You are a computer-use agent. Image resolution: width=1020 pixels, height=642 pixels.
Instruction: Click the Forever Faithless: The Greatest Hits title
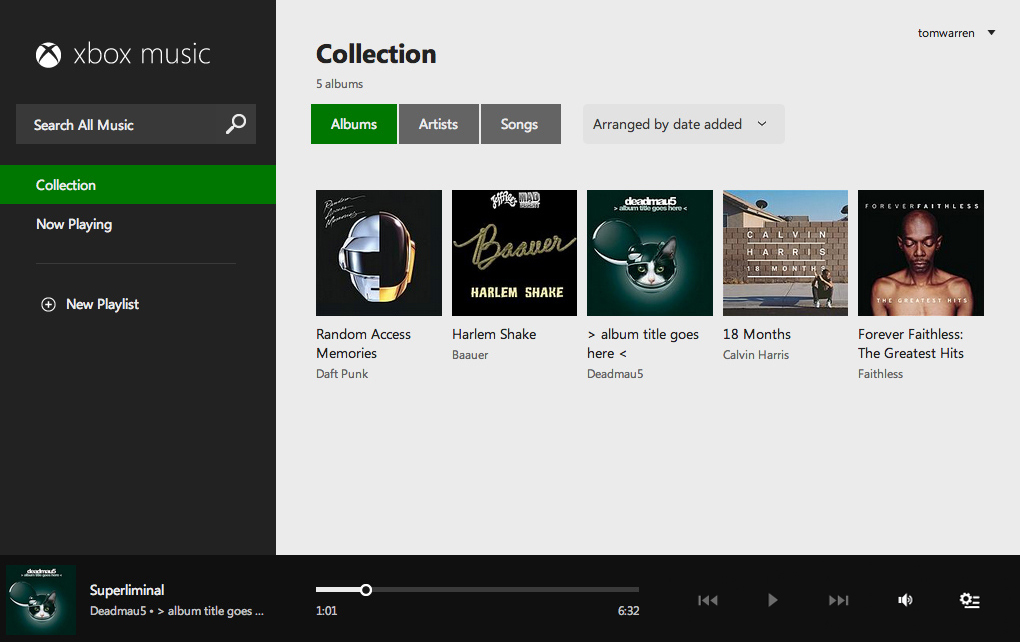coord(911,343)
